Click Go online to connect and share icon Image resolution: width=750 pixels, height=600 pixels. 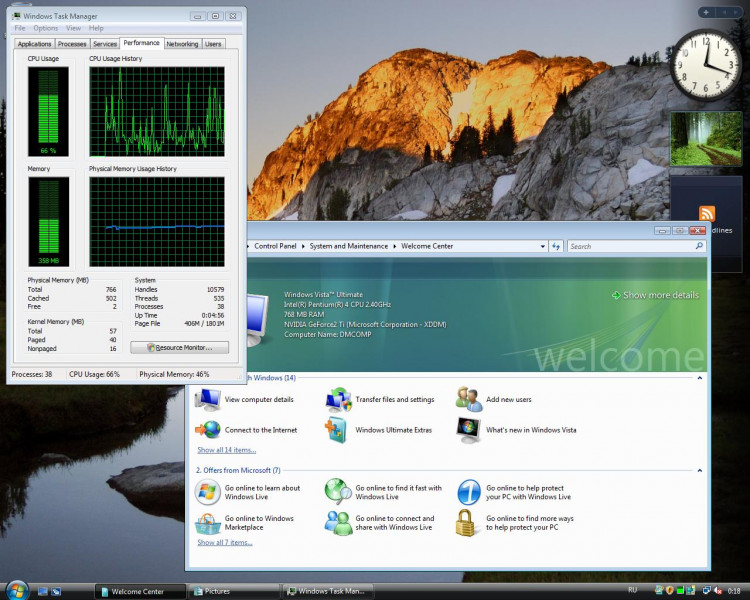pos(338,522)
